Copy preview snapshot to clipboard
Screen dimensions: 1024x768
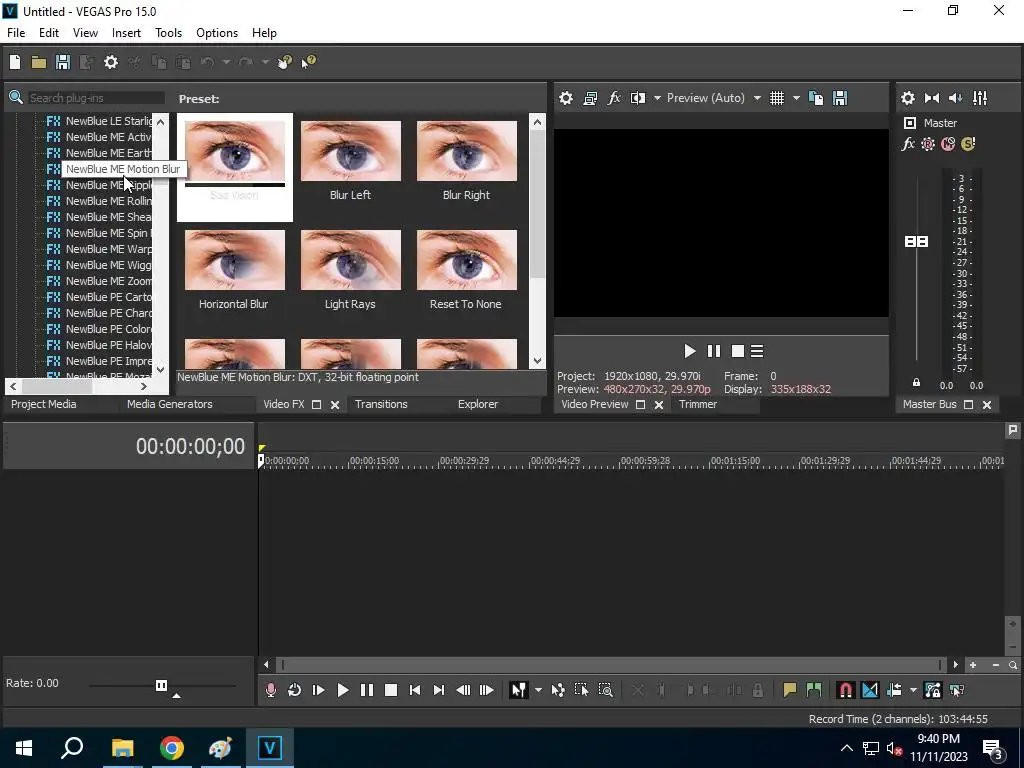coord(816,98)
